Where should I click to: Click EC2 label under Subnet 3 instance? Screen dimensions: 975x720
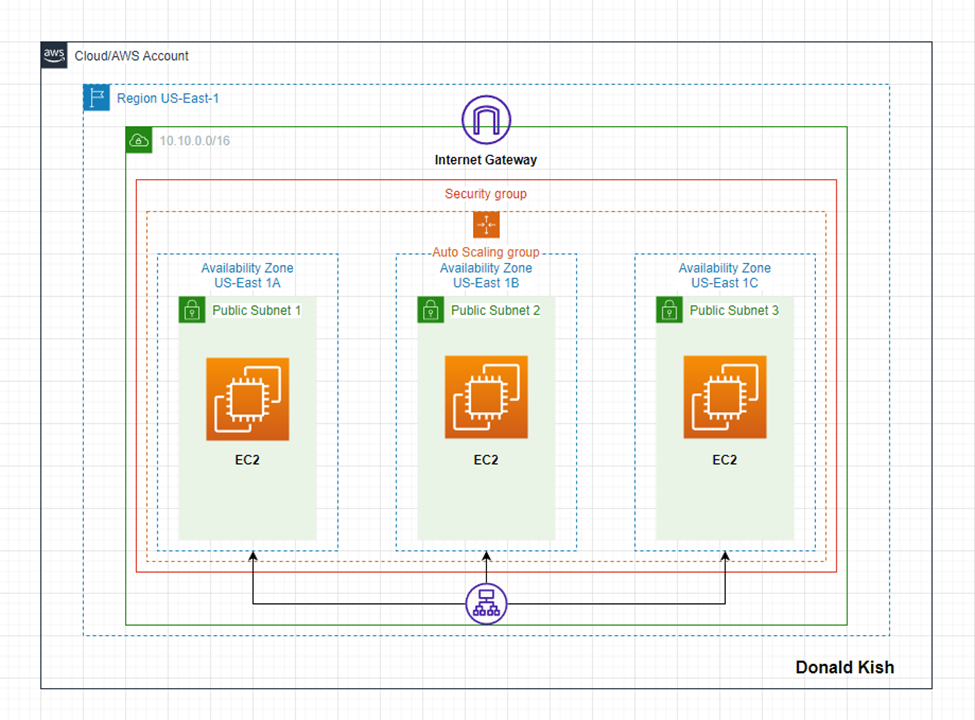coord(725,460)
